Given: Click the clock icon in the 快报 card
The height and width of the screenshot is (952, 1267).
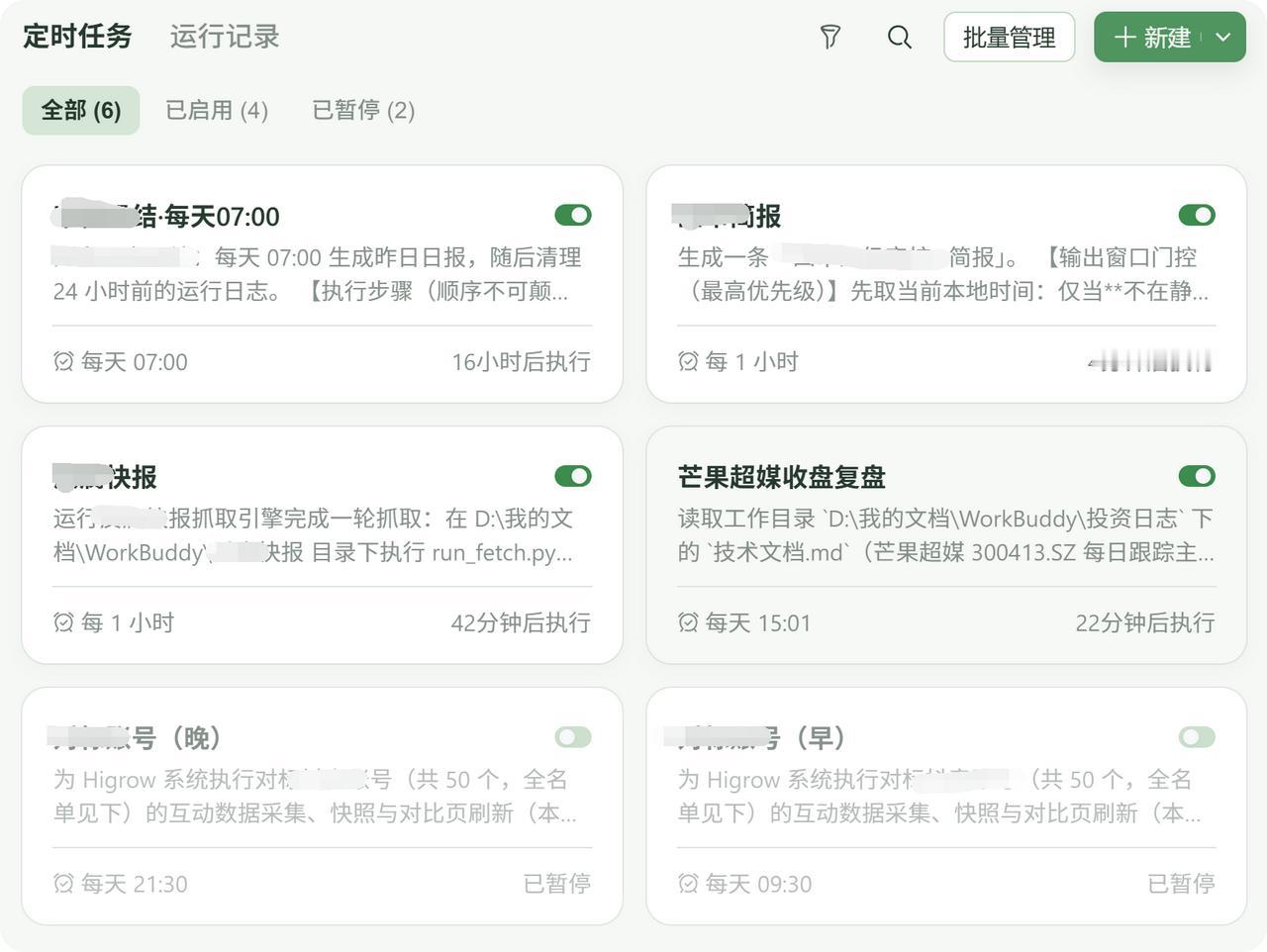Looking at the screenshot, I should pos(63,623).
